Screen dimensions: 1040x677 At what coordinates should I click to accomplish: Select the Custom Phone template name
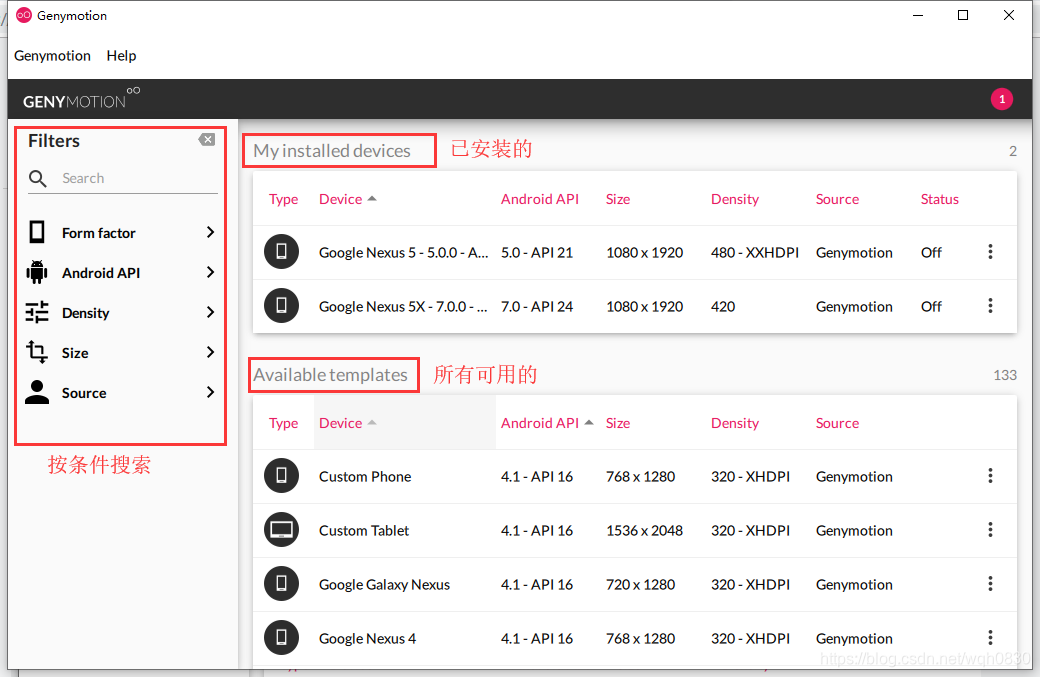click(365, 477)
